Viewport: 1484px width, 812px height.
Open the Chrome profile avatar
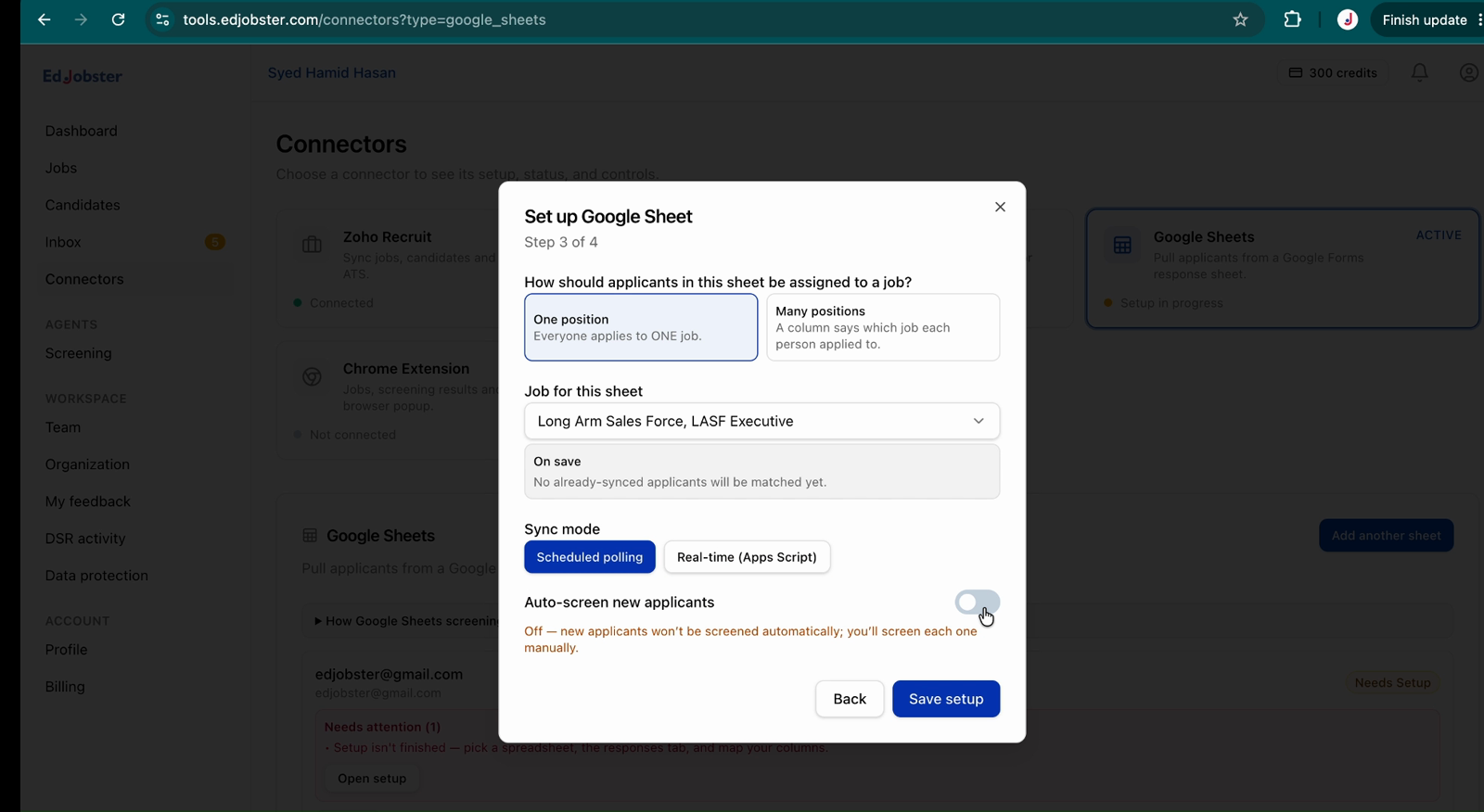coord(1348,19)
